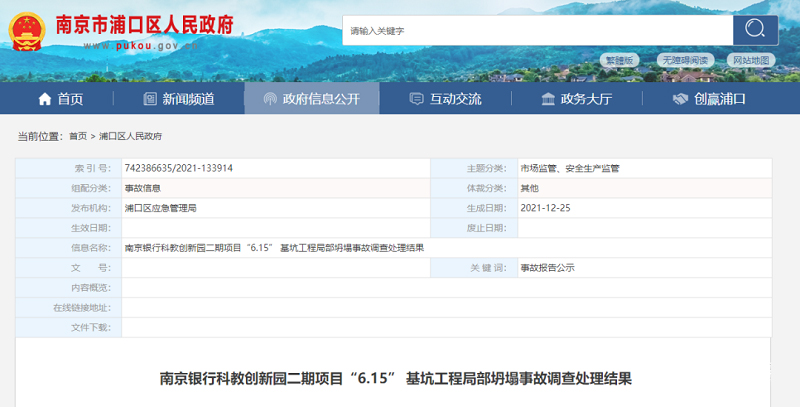Enable 无障碍阅读 accessibility reading mode

[x=685, y=60]
